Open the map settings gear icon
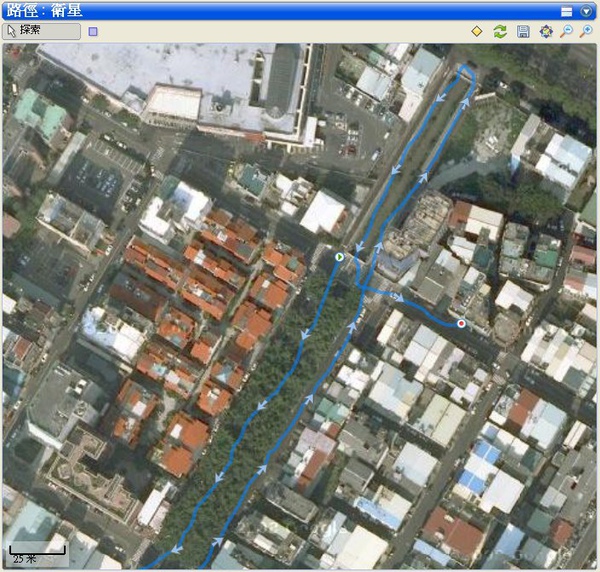The width and height of the screenshot is (600, 572). pos(546,31)
